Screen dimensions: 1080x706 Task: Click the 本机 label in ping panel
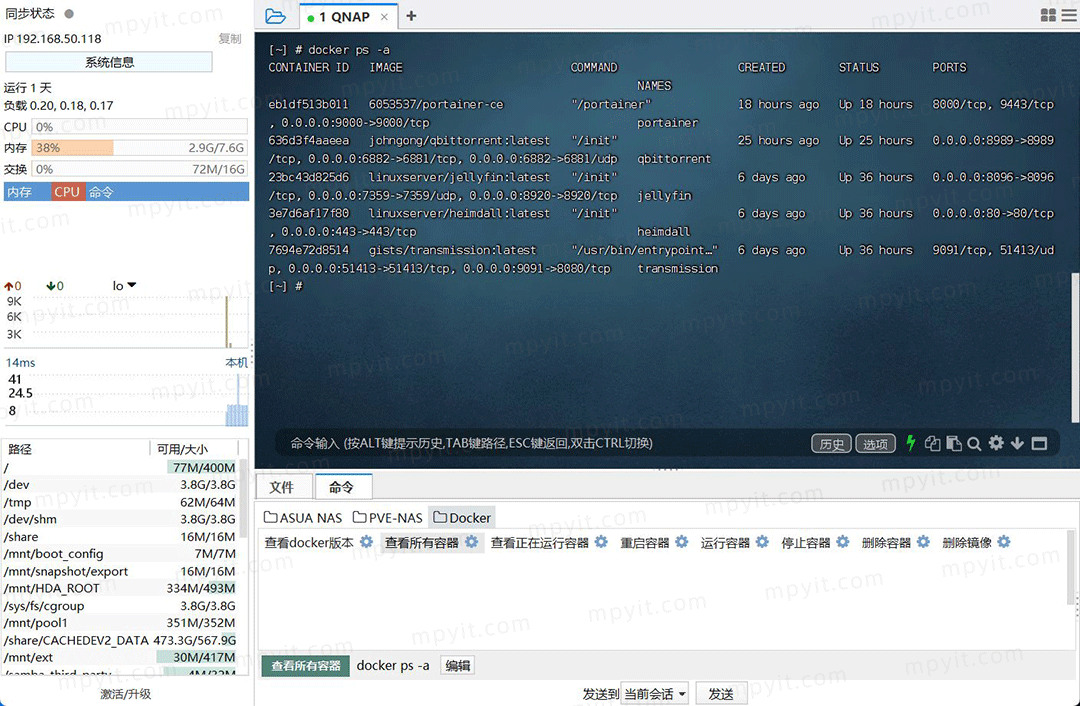[236, 362]
